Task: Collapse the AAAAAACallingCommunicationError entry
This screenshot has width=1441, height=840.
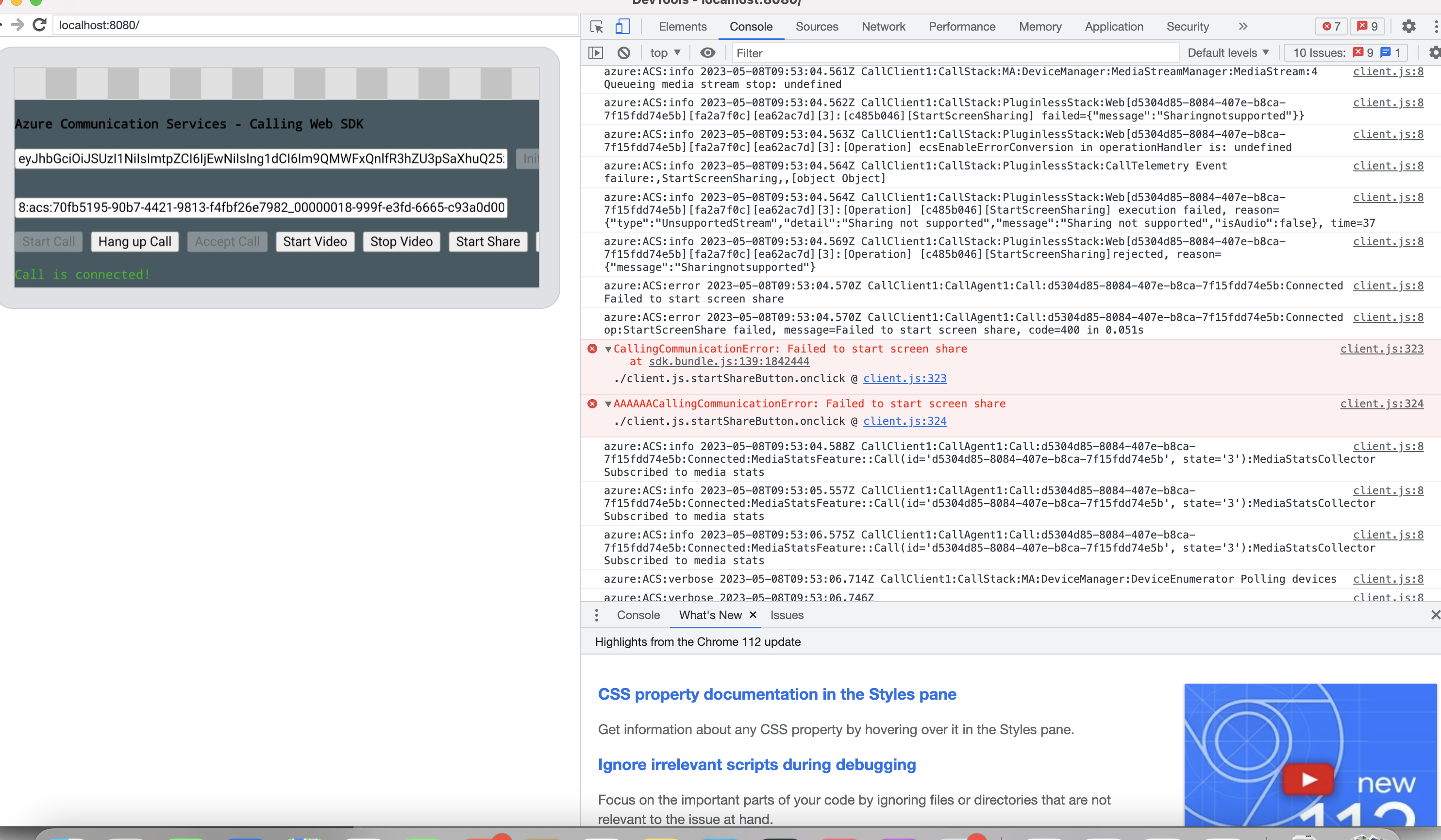Action: pyautogui.click(x=608, y=403)
